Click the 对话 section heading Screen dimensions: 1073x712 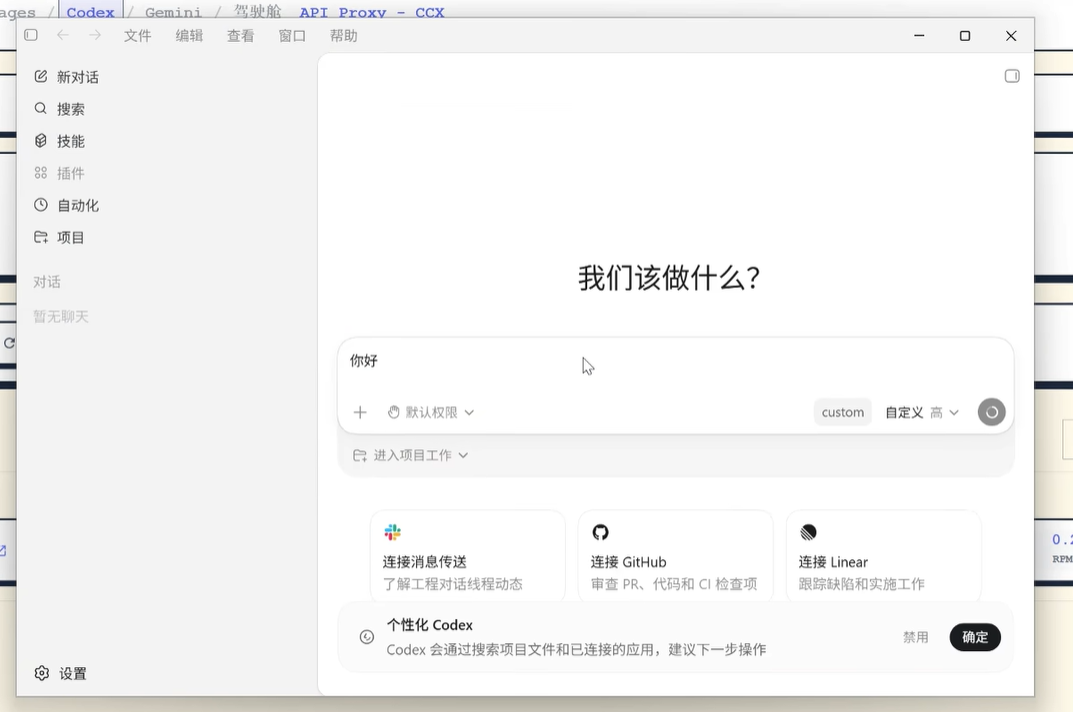[x=47, y=282]
